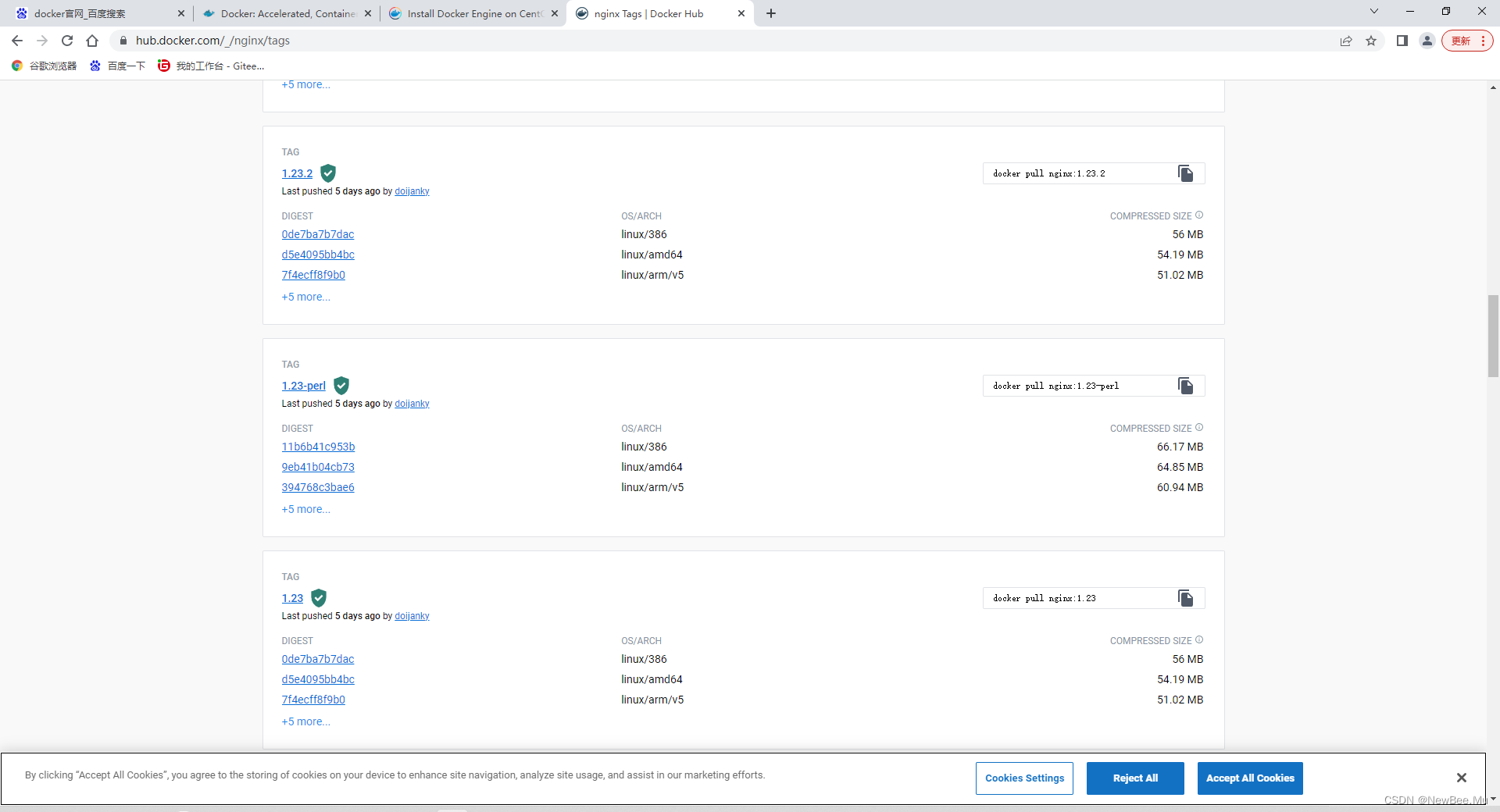1500x812 pixels.
Task: Close the nginx Tags Docker Hub tab
Action: [x=741, y=13]
